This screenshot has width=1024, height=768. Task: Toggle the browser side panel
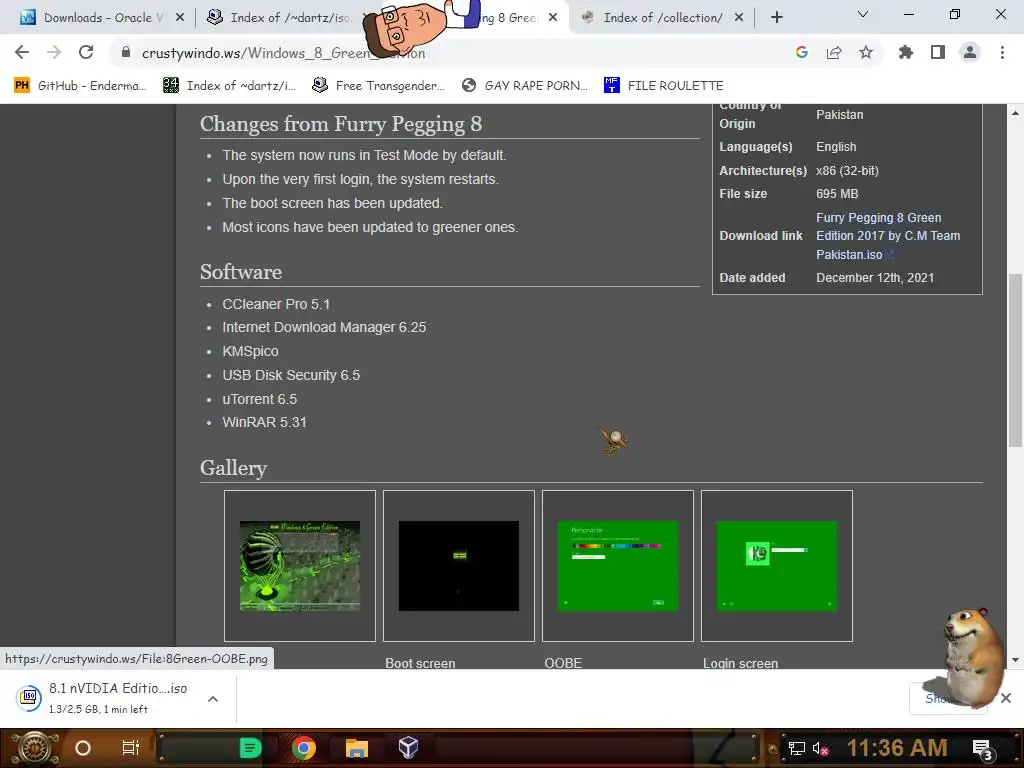coord(938,52)
